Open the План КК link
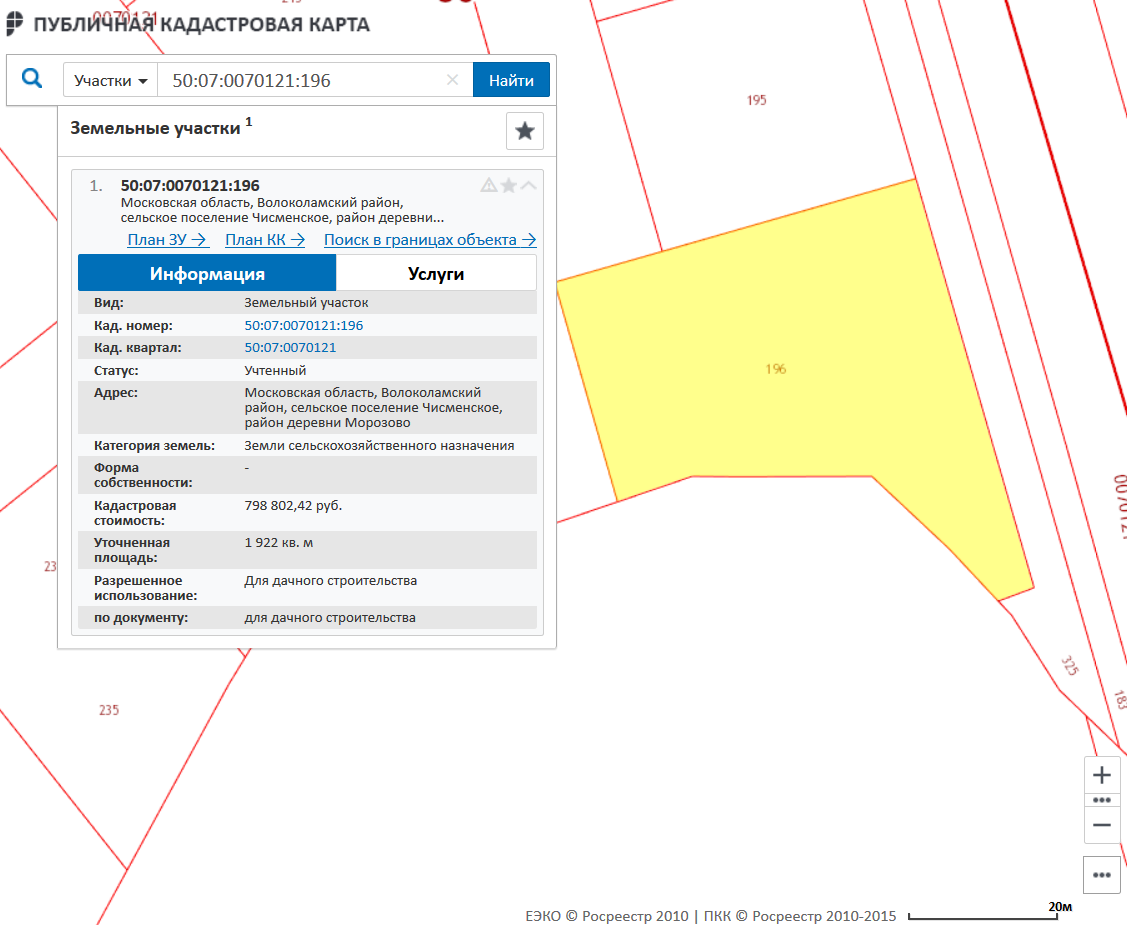The height and width of the screenshot is (925, 1127). pos(265,239)
